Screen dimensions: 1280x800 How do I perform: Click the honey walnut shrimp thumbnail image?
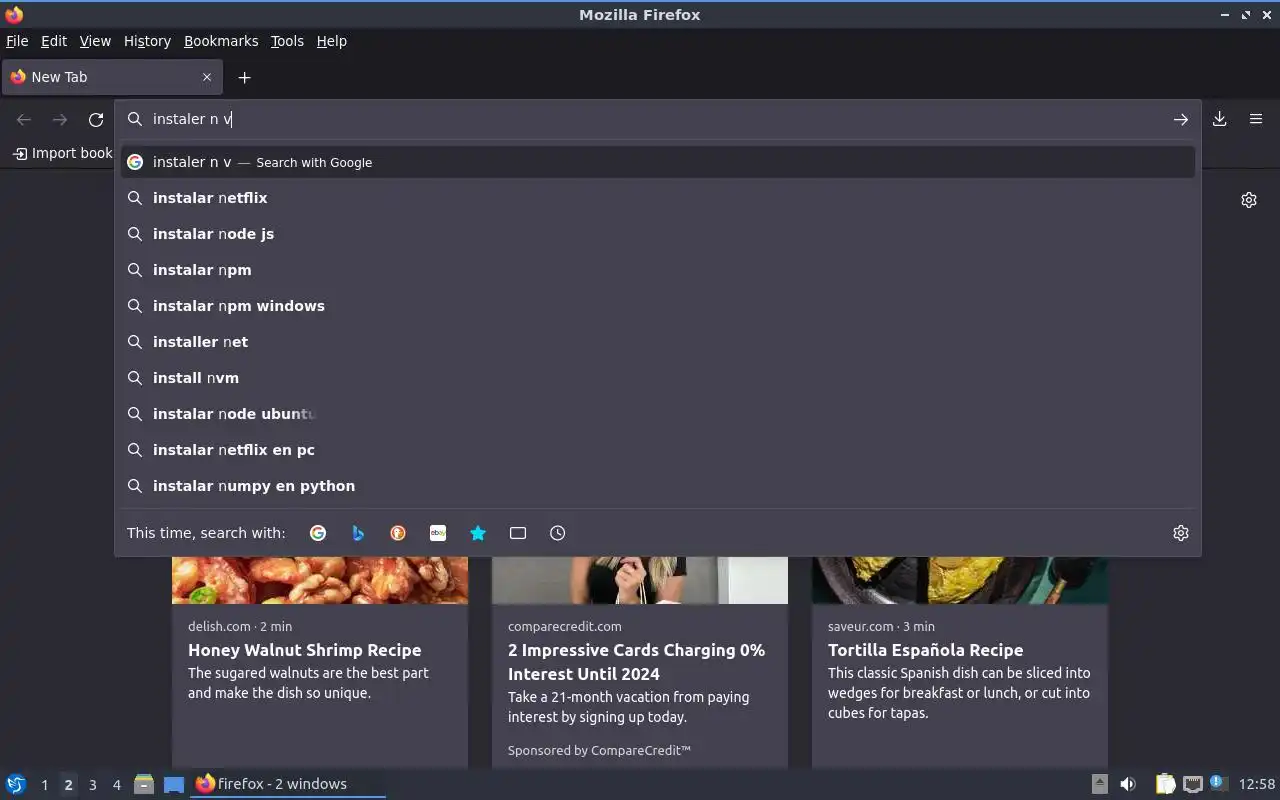[320, 580]
